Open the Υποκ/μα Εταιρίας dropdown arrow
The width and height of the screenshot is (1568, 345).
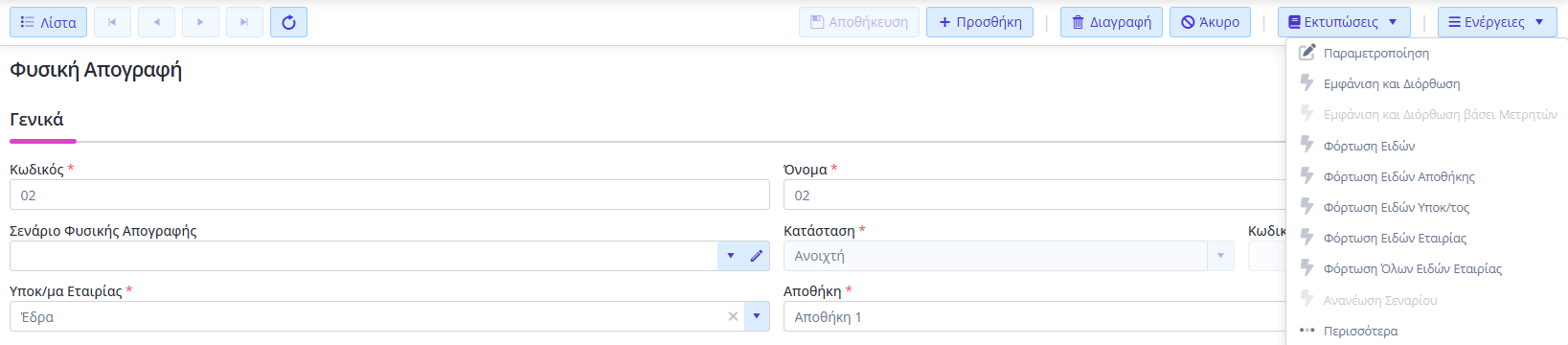click(757, 317)
